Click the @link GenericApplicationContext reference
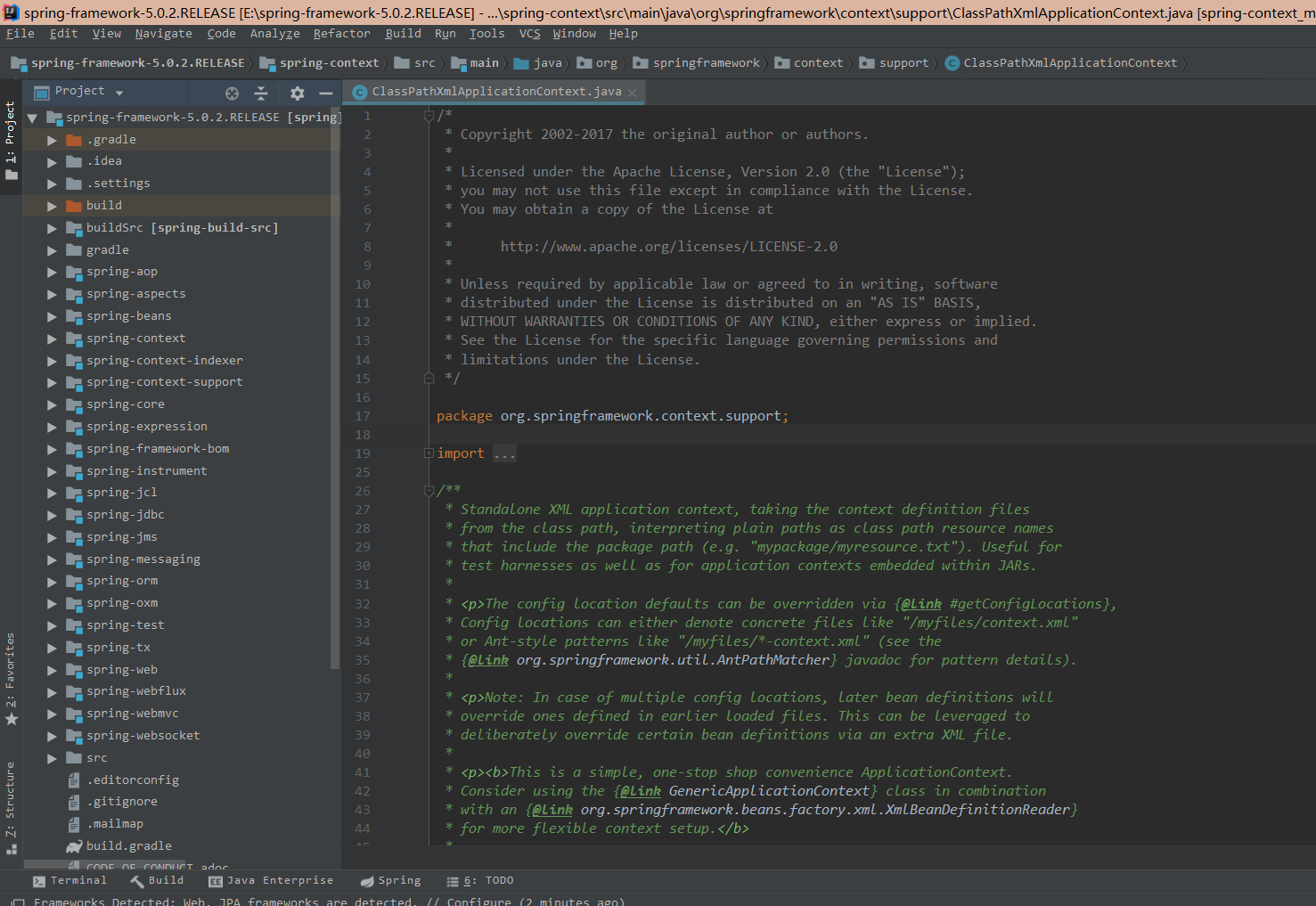Image resolution: width=1316 pixels, height=906 pixels. (x=745, y=791)
